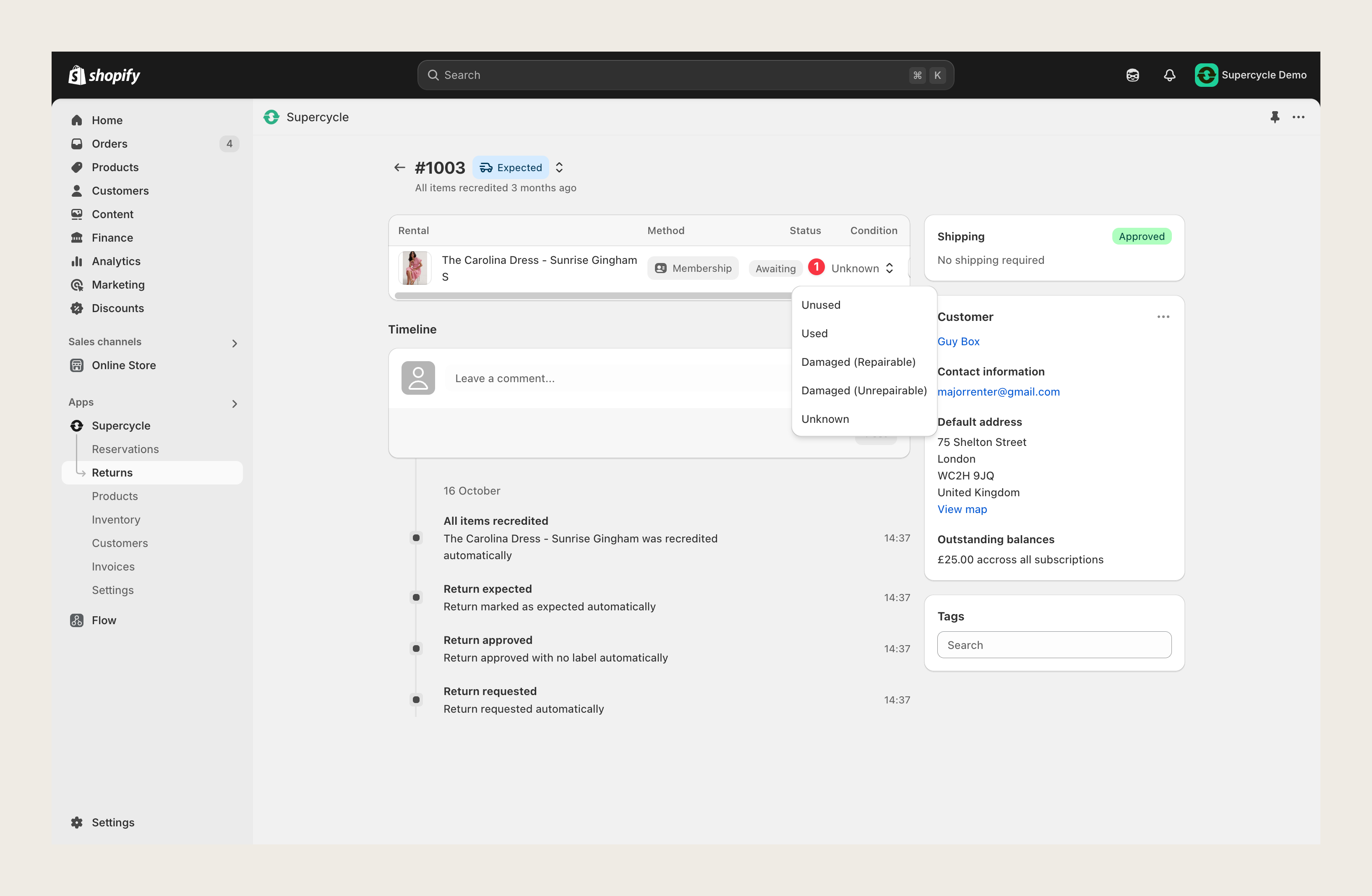The height and width of the screenshot is (896, 1372).
Task: Expand the Sales channels section
Action: click(234, 344)
